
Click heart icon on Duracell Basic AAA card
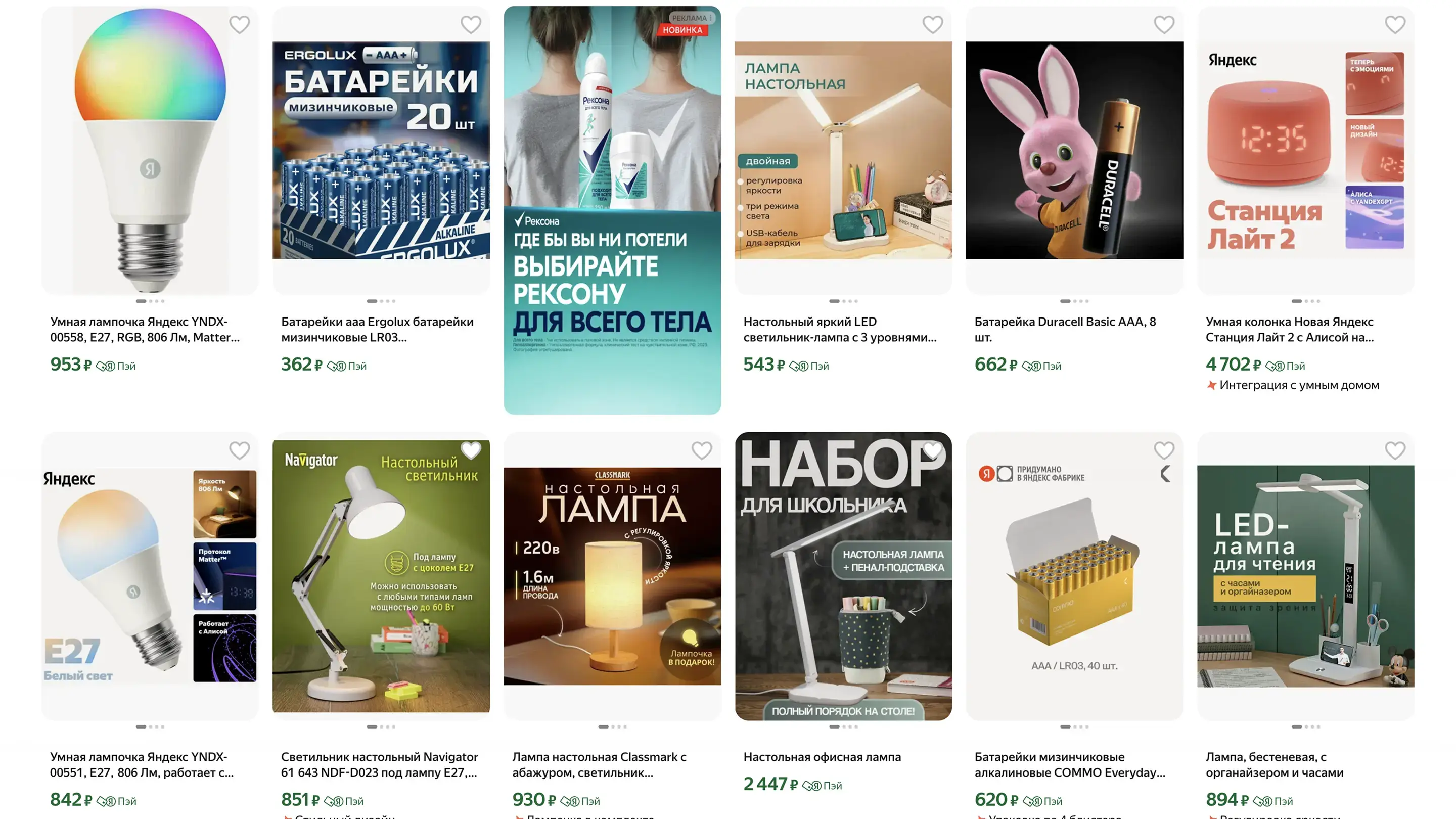click(x=1164, y=24)
